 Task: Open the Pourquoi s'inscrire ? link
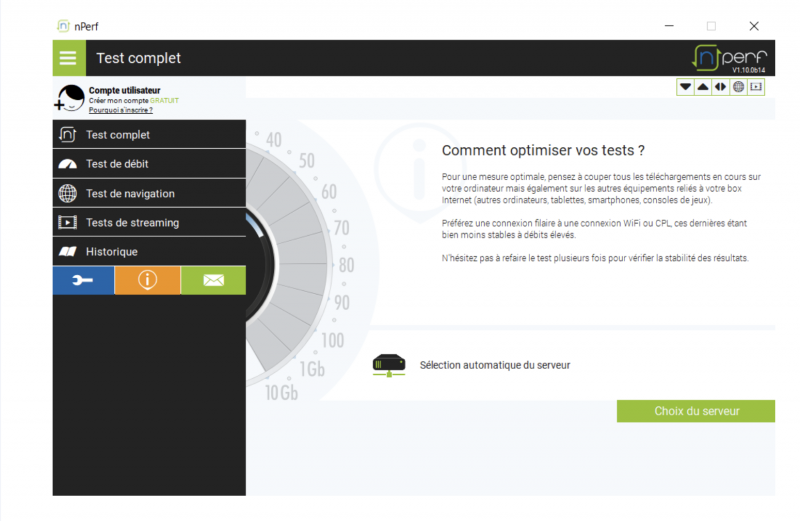120,110
